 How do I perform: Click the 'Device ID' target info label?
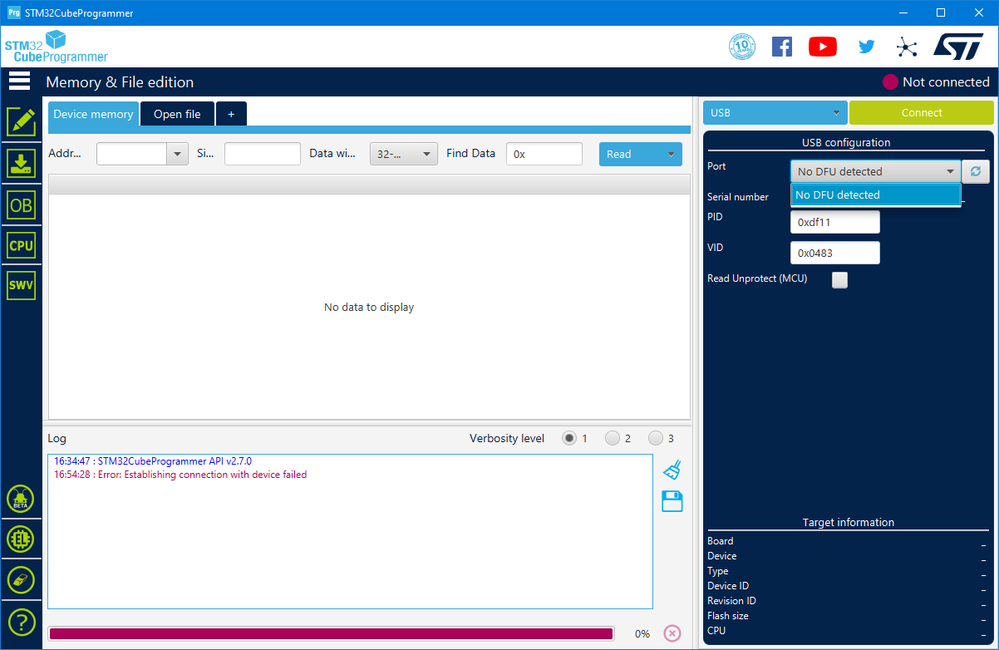pos(728,586)
